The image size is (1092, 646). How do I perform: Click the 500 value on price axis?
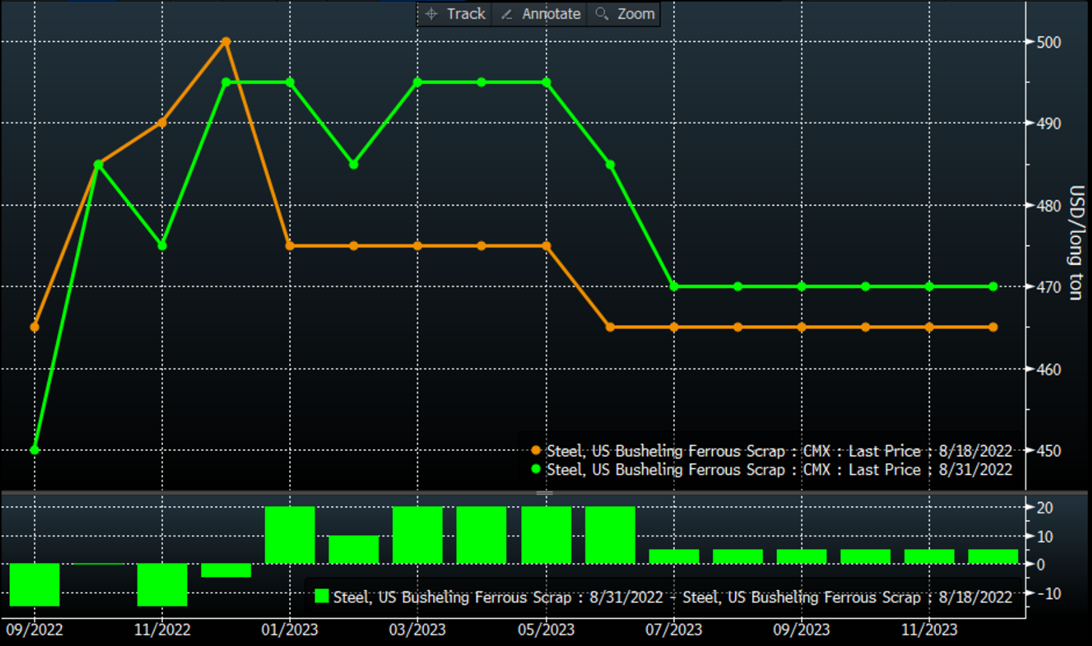point(1047,42)
